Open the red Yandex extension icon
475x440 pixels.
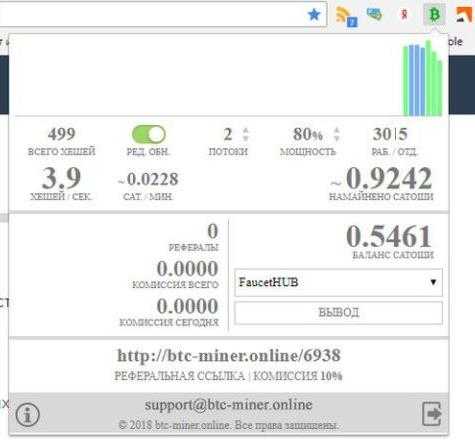point(404,14)
